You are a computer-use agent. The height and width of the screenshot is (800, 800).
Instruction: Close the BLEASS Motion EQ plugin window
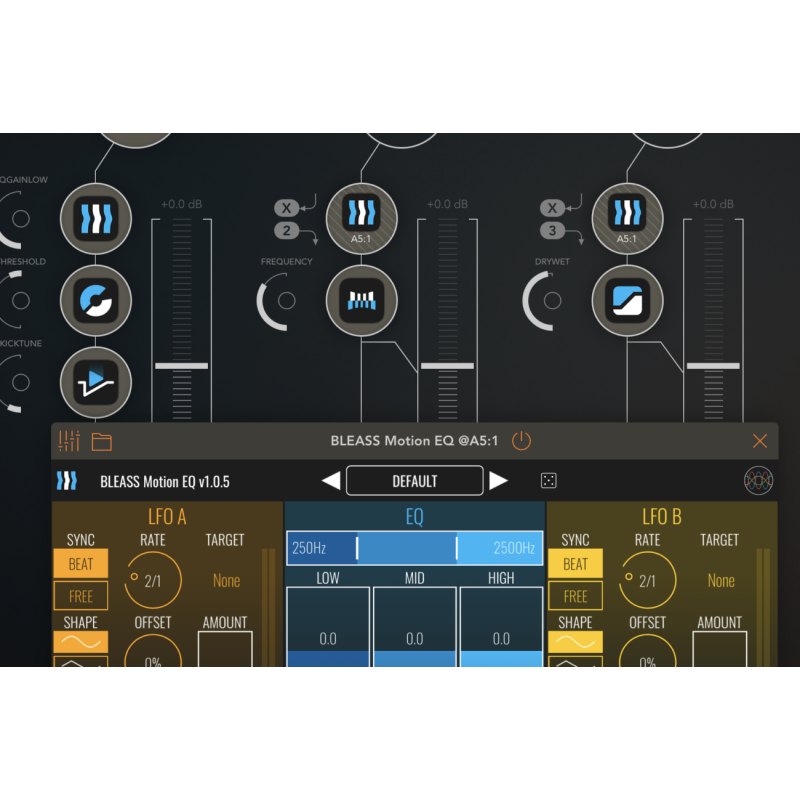760,441
